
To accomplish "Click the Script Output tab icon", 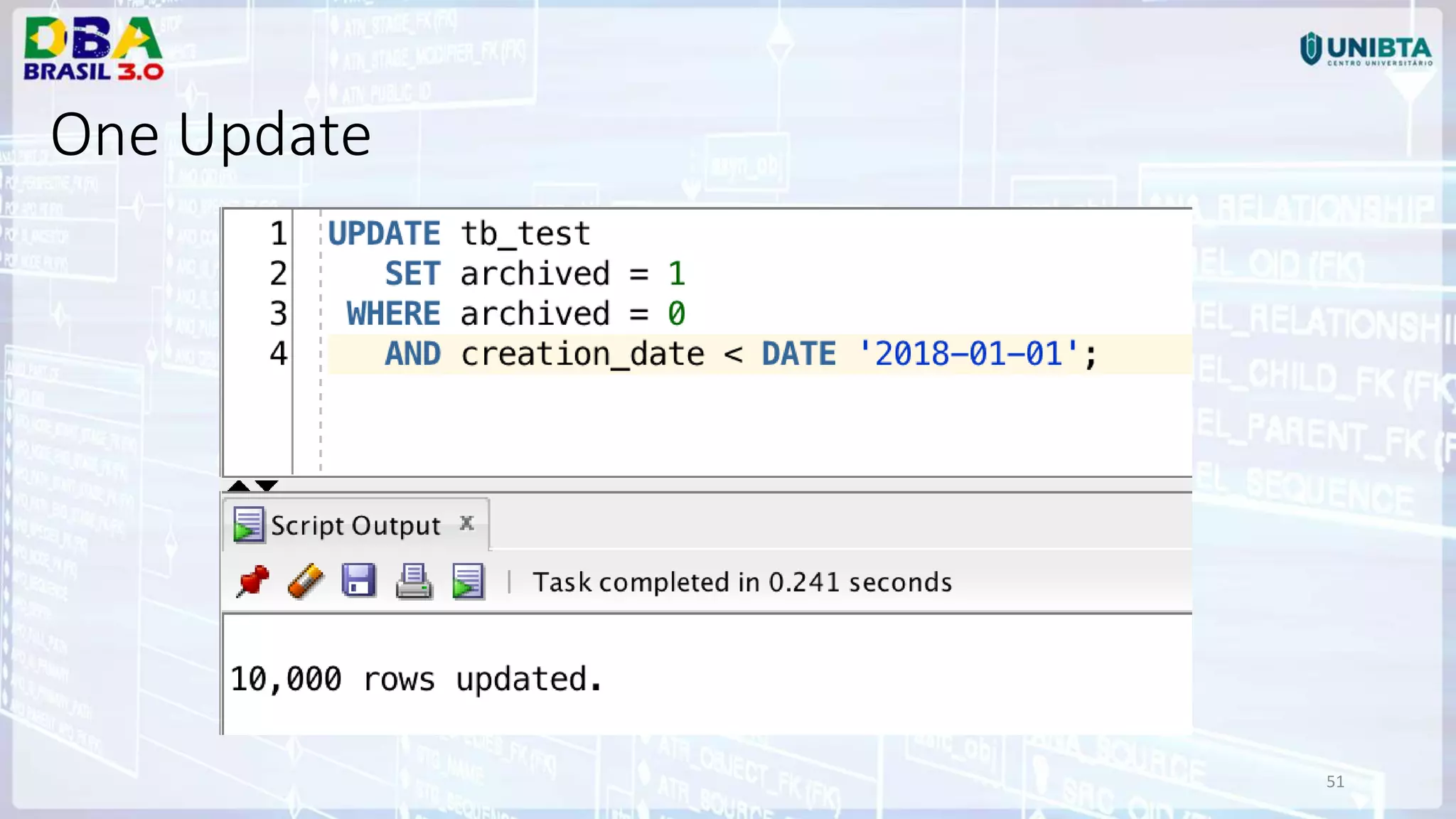I will pyautogui.click(x=249, y=525).
